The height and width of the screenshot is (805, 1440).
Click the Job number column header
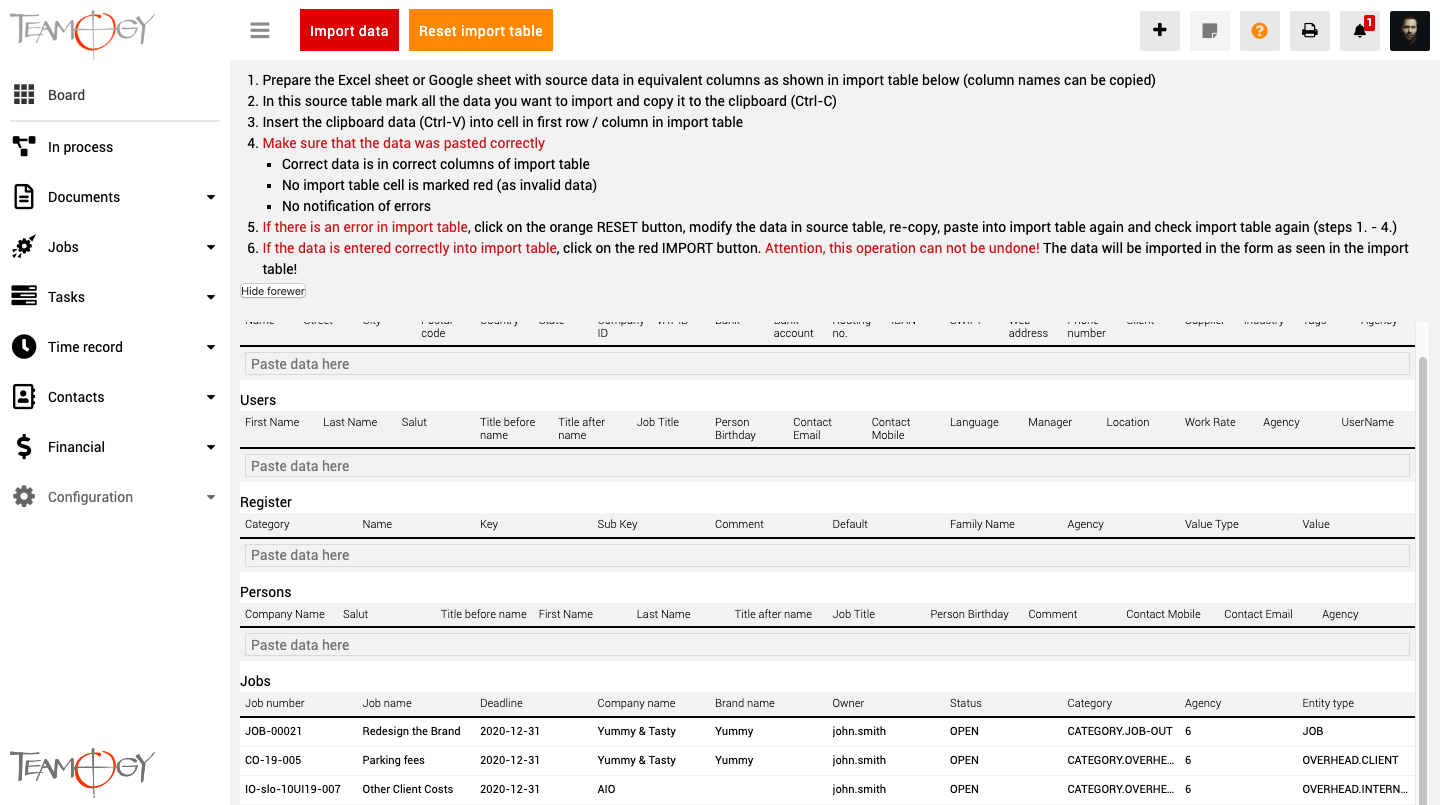pyautogui.click(x=275, y=703)
